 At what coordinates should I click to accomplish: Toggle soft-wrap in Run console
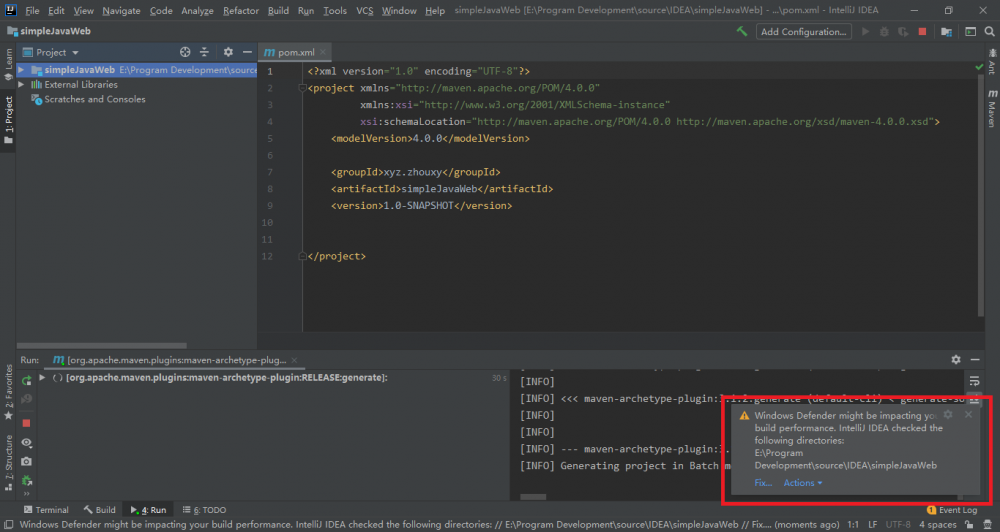[974, 381]
